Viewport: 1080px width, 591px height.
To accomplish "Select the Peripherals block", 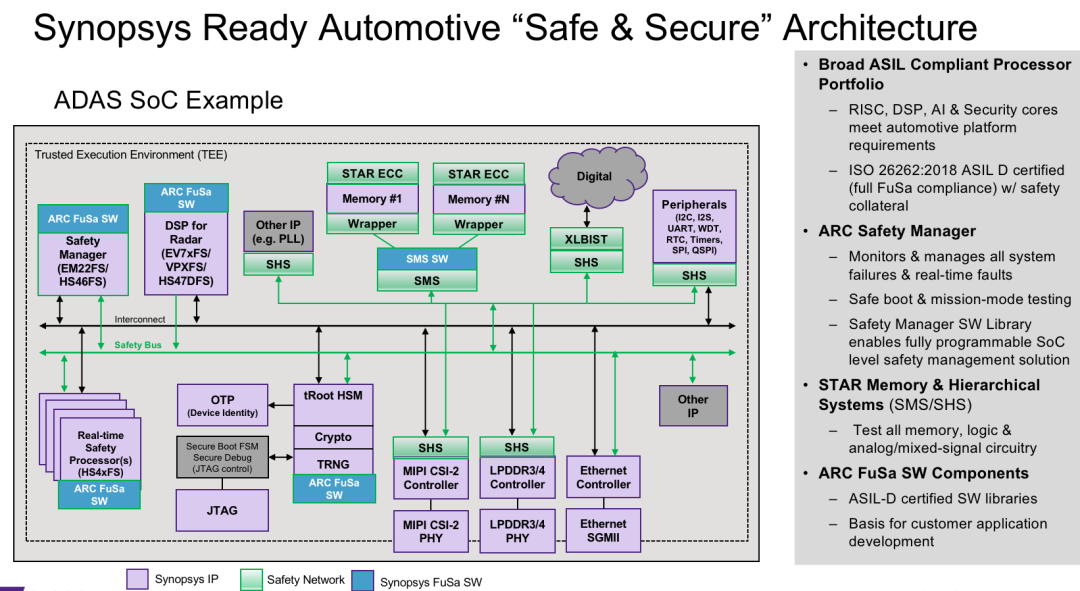I will (694, 227).
